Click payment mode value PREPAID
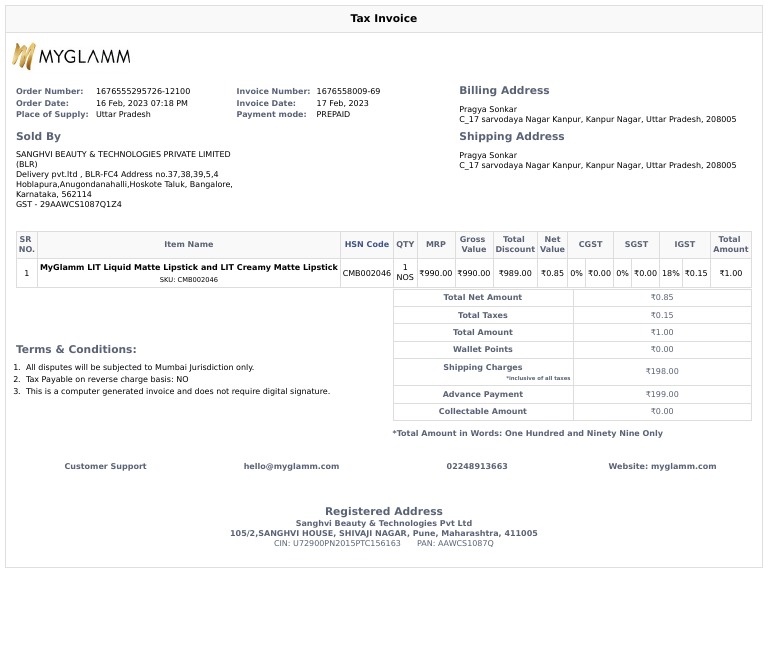The image size is (768, 672). point(333,114)
